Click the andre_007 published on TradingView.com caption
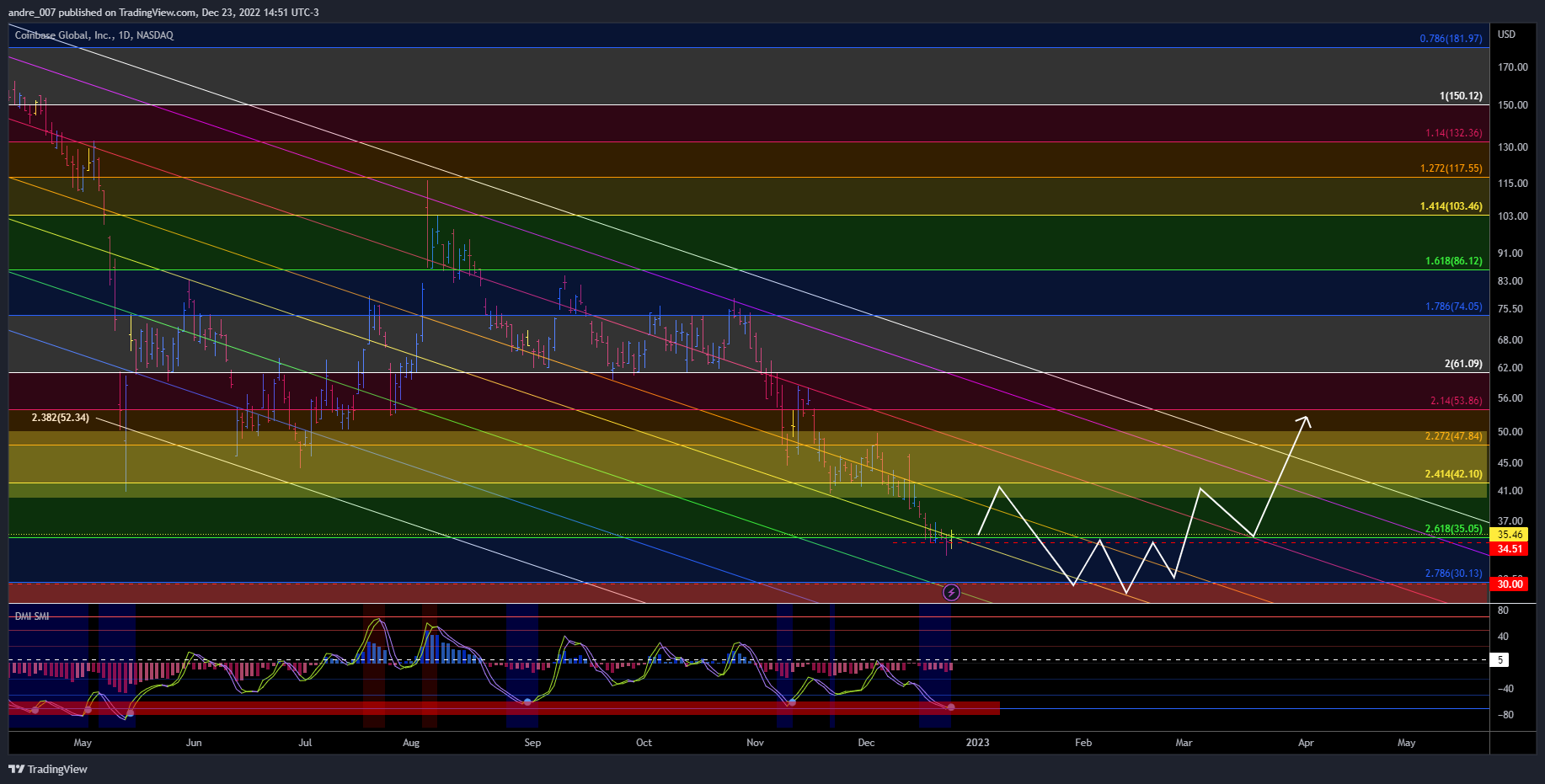Screen dimensions: 1545x784 pyautogui.click(x=163, y=12)
